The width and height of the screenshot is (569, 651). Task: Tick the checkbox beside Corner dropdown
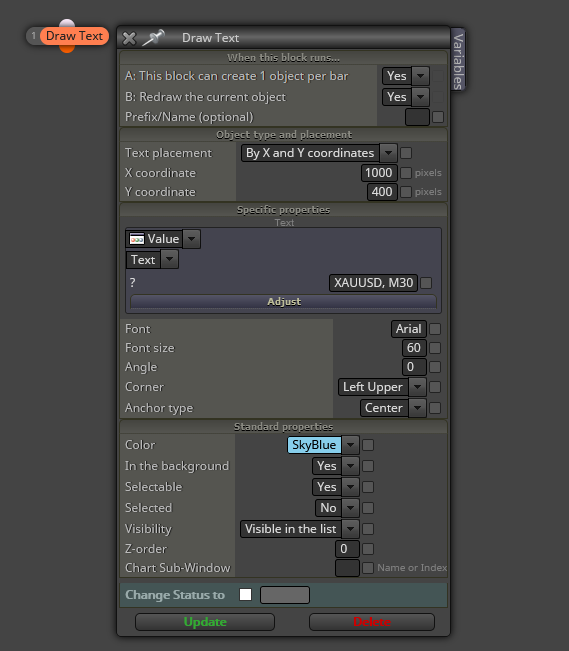pos(435,387)
